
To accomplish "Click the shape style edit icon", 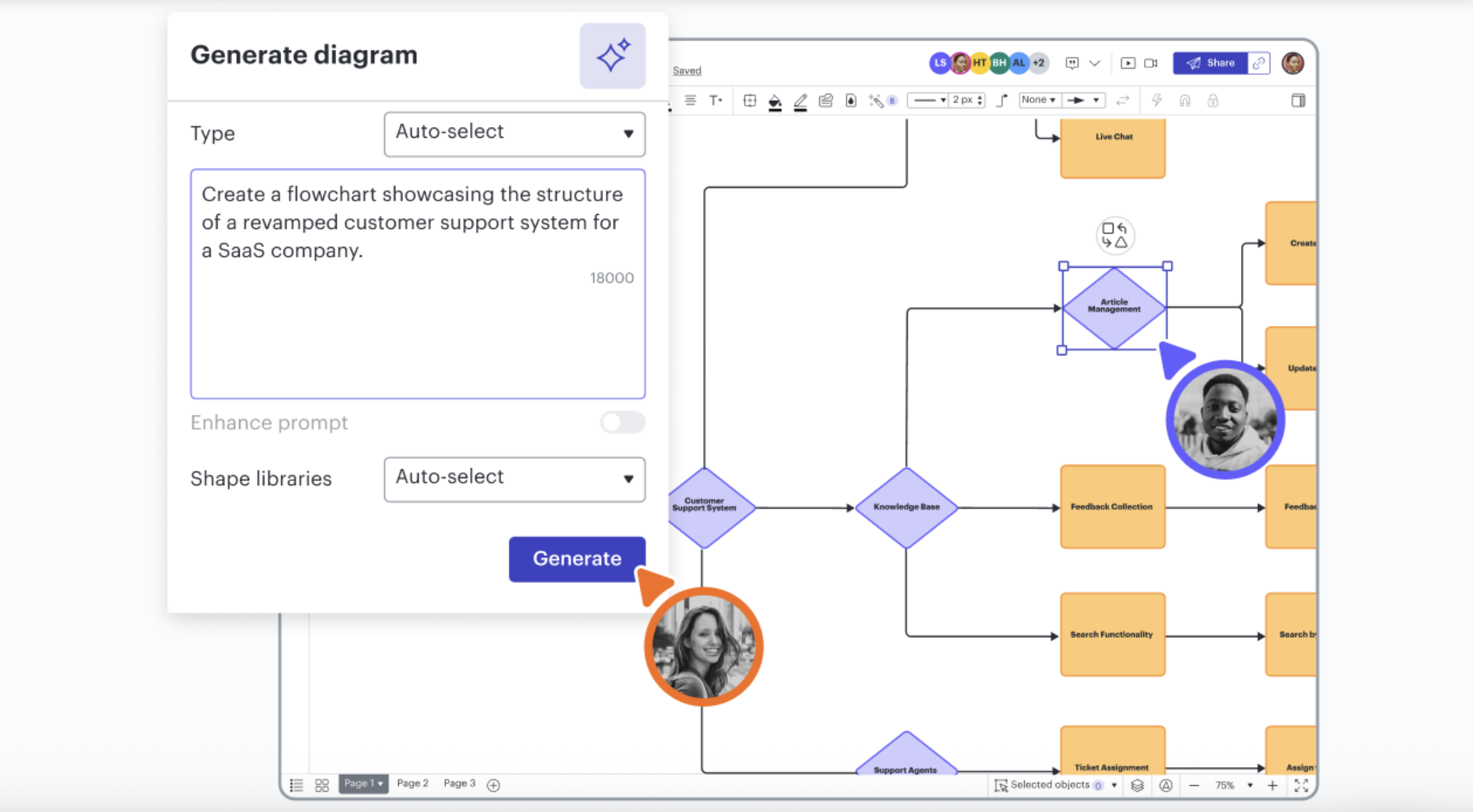I will (x=826, y=101).
